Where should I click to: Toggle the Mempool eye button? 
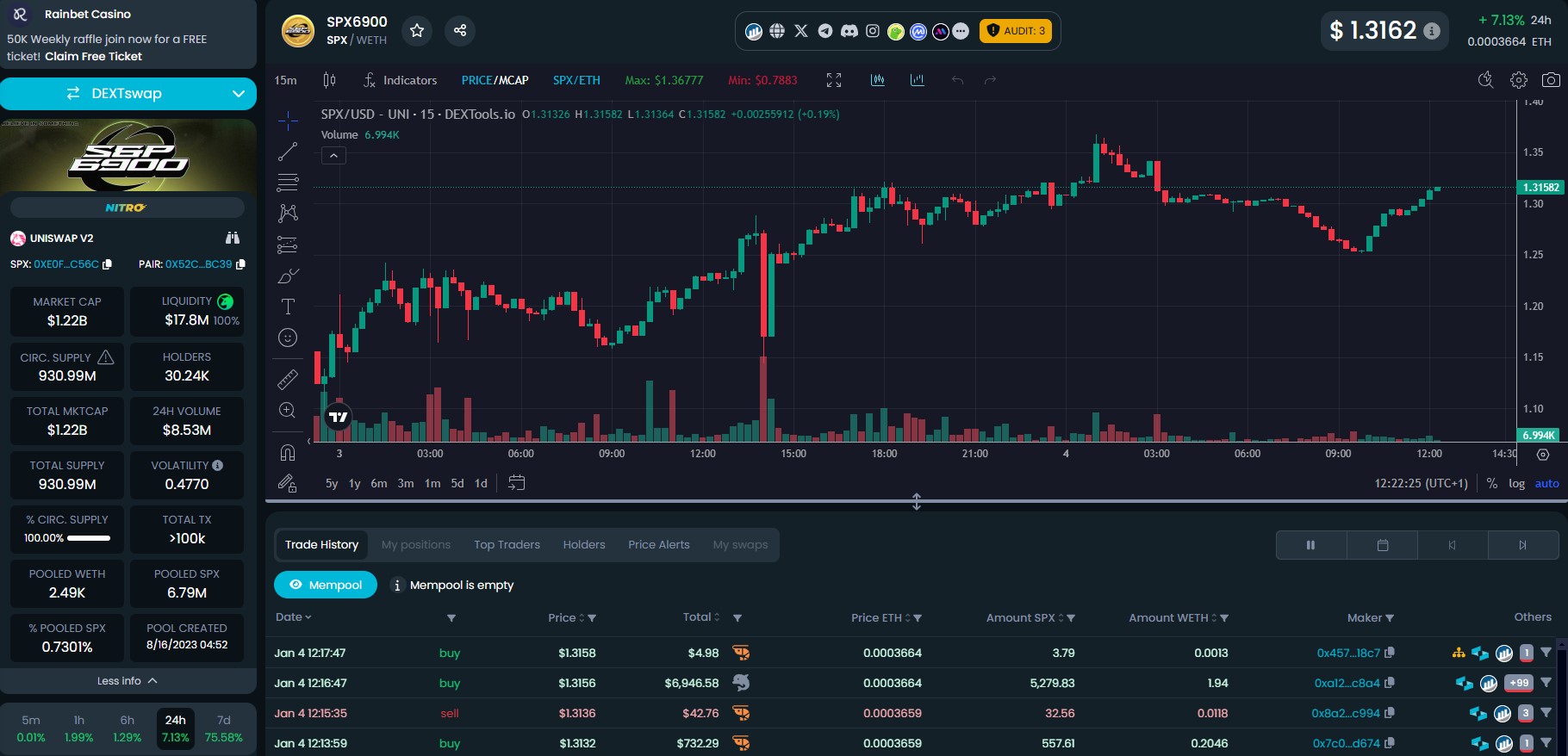pyautogui.click(x=326, y=585)
